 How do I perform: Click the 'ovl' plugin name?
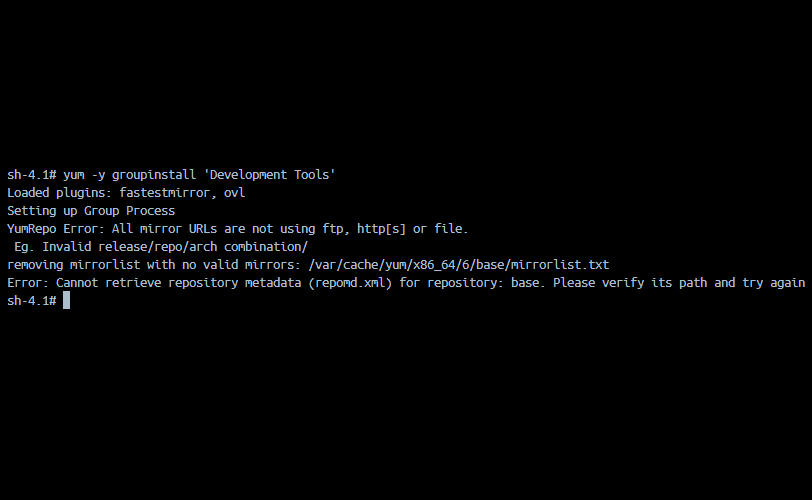click(x=235, y=193)
